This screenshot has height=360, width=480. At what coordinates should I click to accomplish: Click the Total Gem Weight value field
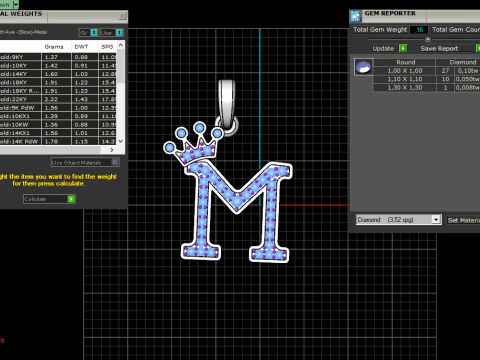tap(419, 30)
